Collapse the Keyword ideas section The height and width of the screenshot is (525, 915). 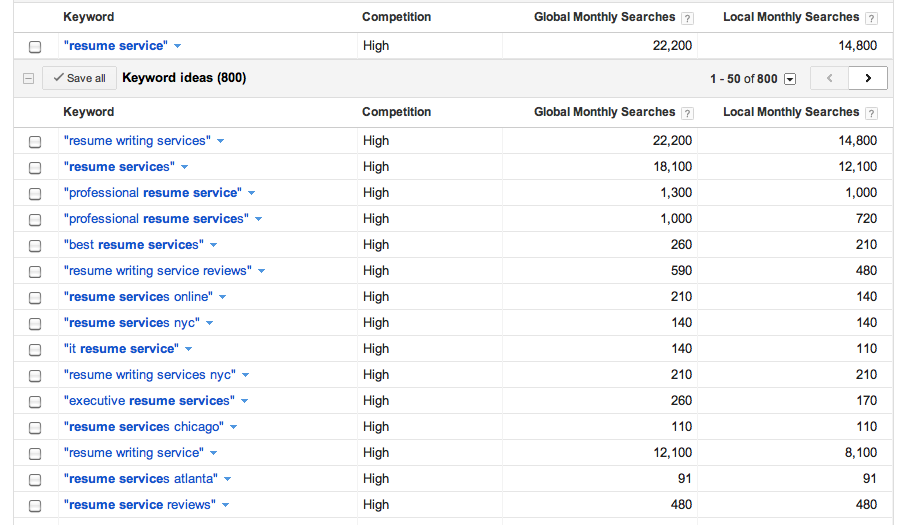pyautogui.click(x=28, y=78)
